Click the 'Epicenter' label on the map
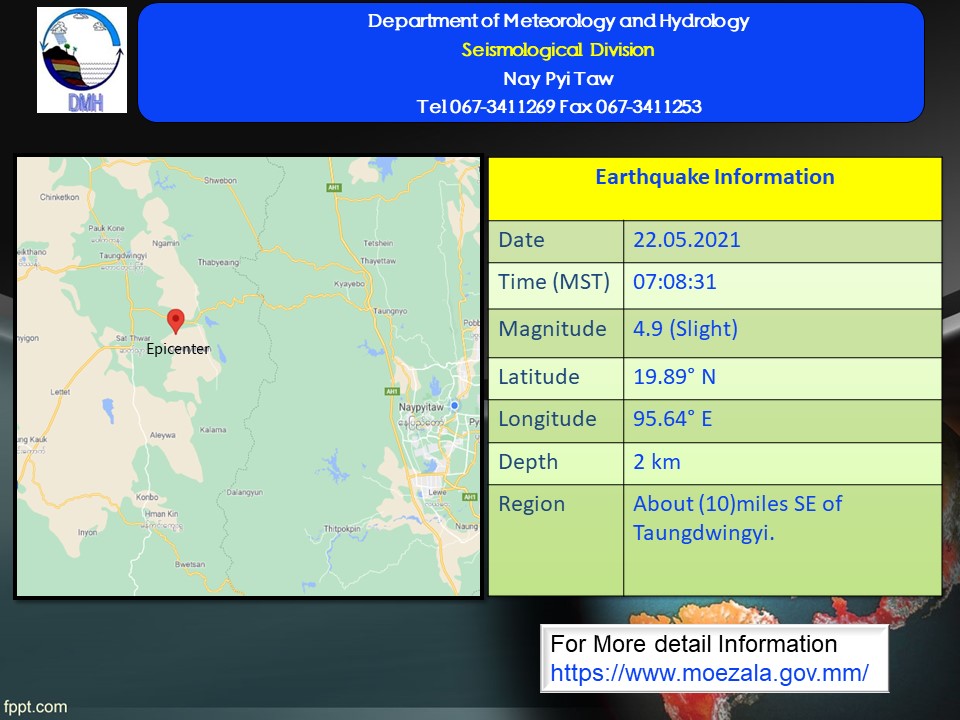The width and height of the screenshot is (960, 720). (x=178, y=349)
